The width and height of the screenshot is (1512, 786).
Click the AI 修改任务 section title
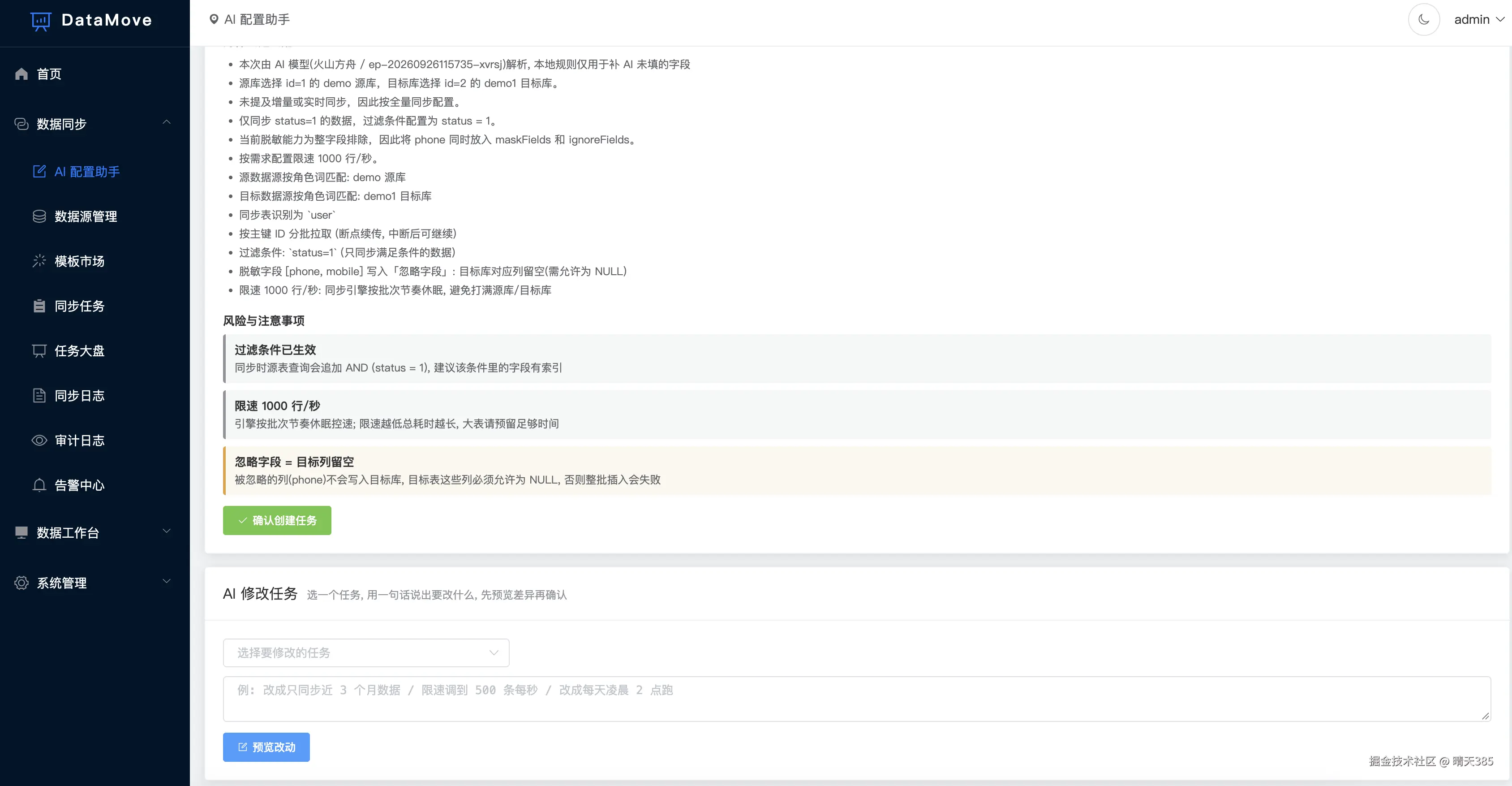[x=260, y=593]
